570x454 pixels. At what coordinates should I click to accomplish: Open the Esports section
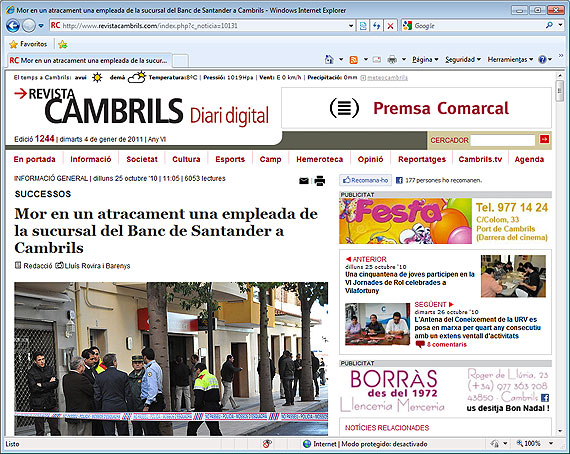[230, 159]
